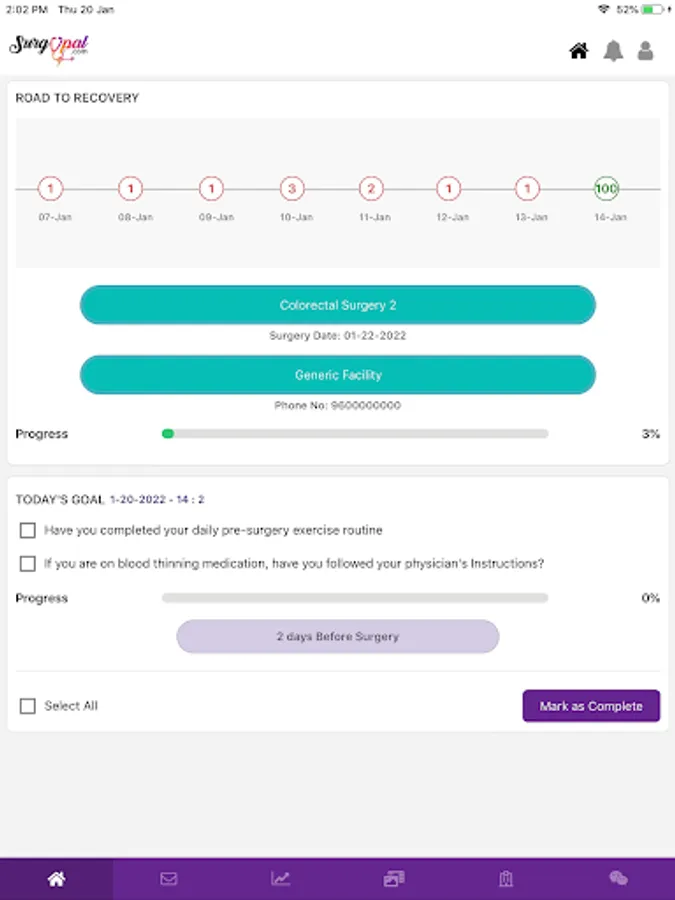Open the chat bubbles tab icon
This screenshot has width=675, height=900.
click(618, 879)
